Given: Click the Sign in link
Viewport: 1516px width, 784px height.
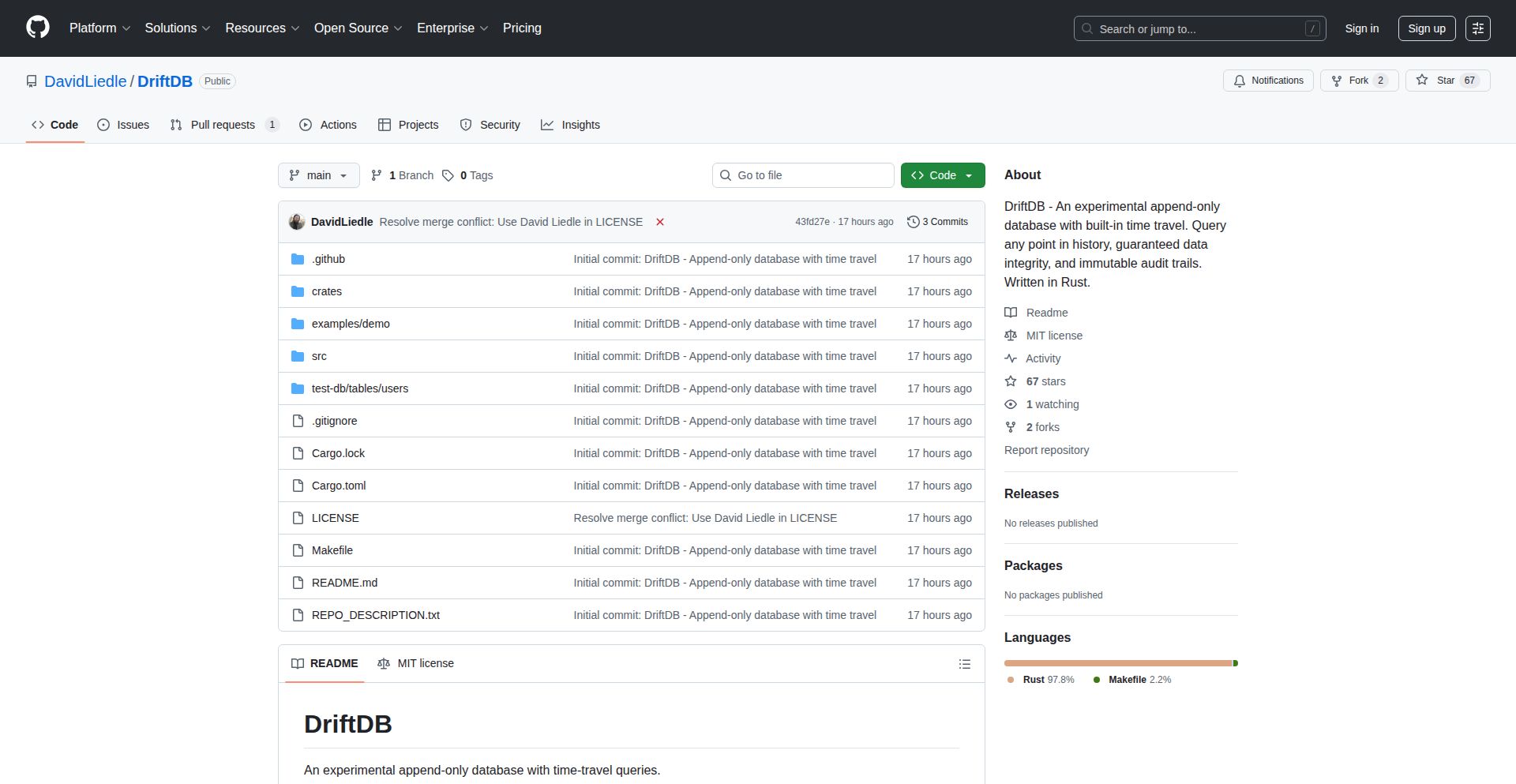Looking at the screenshot, I should pos(1362,28).
